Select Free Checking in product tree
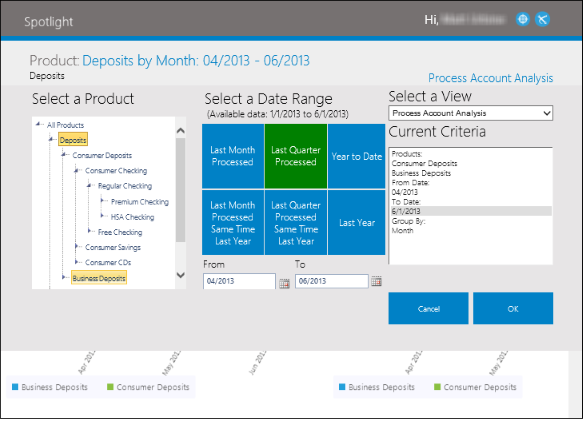Image resolution: width=583 pixels, height=422 pixels. pos(120,232)
